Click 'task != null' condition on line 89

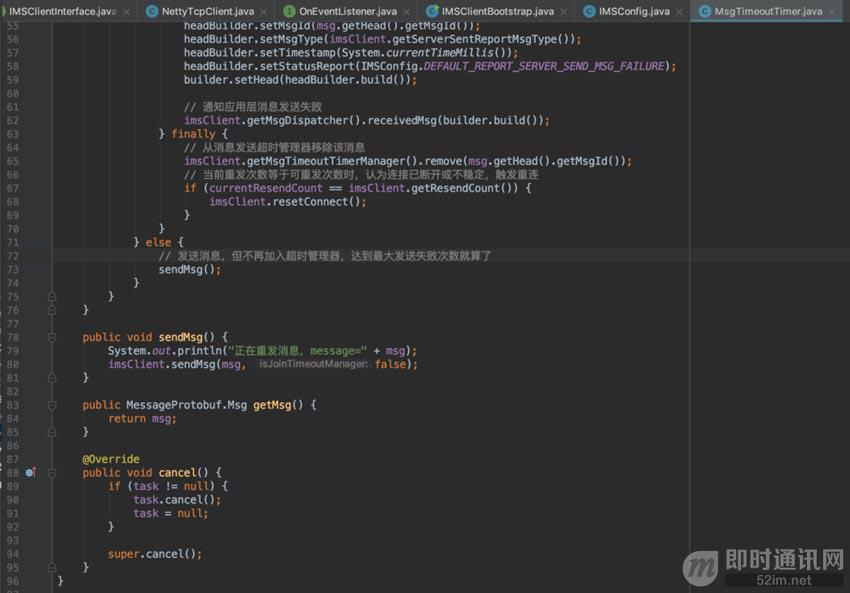171,486
